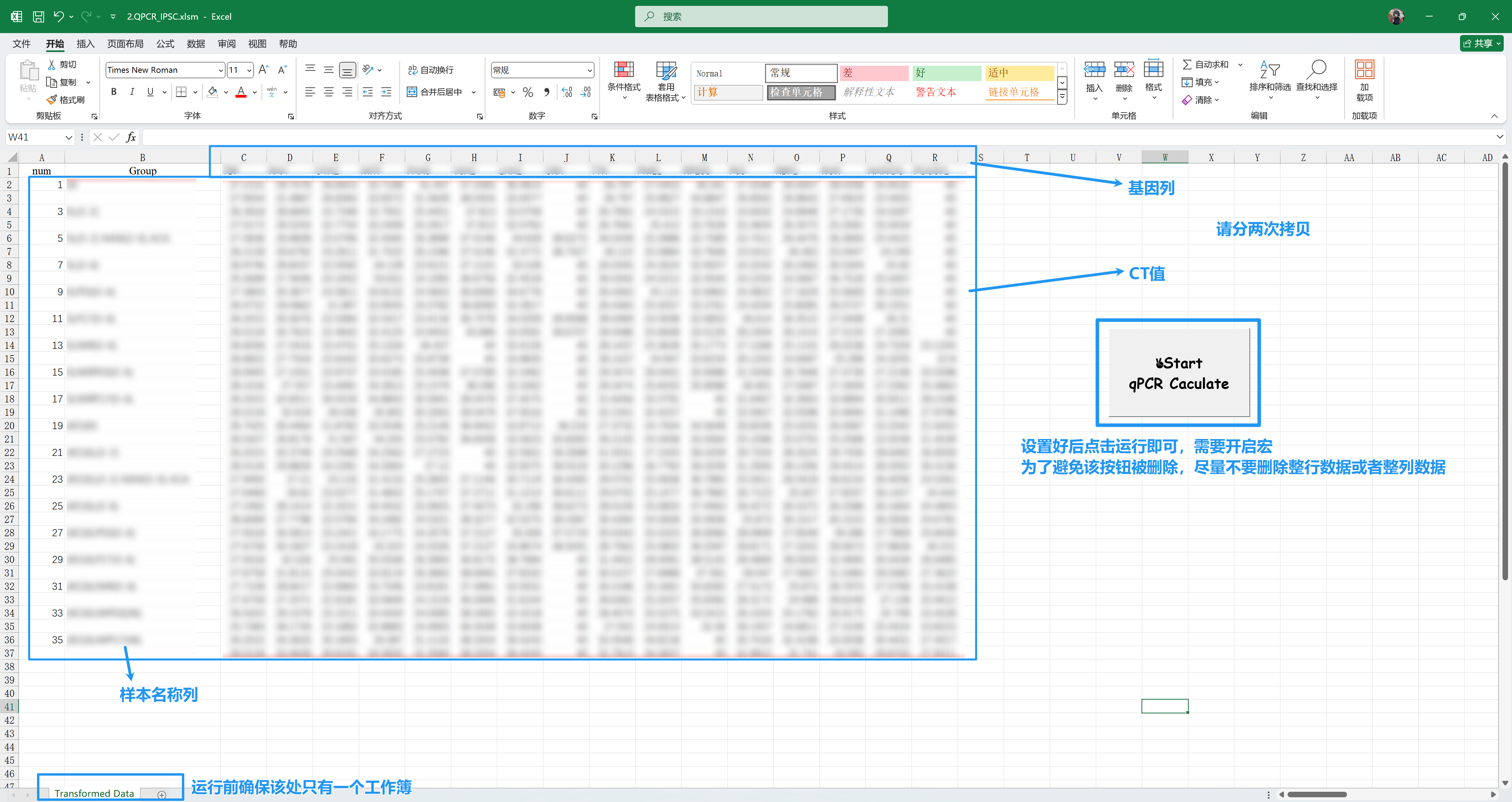Toggle Bold formatting
The image size is (1512, 802).
click(x=114, y=92)
